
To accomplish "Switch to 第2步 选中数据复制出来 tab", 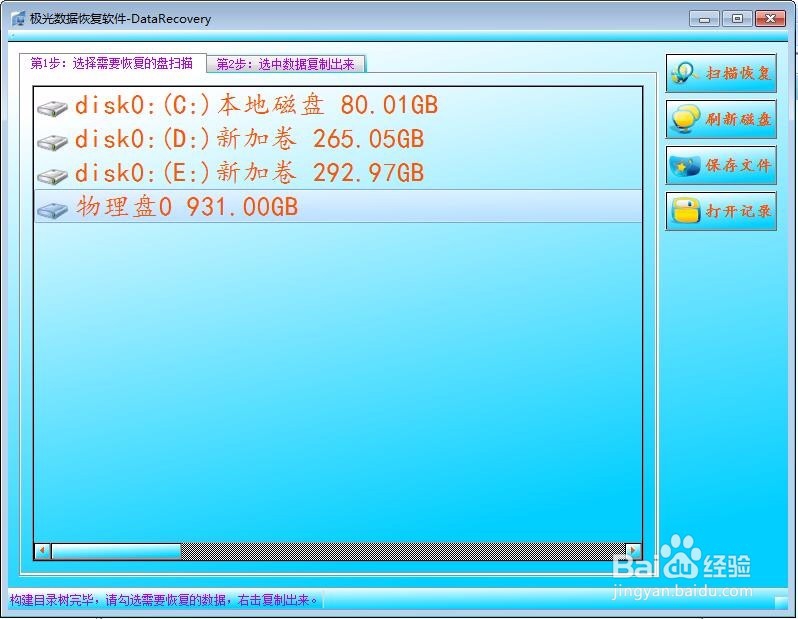I will (286, 64).
